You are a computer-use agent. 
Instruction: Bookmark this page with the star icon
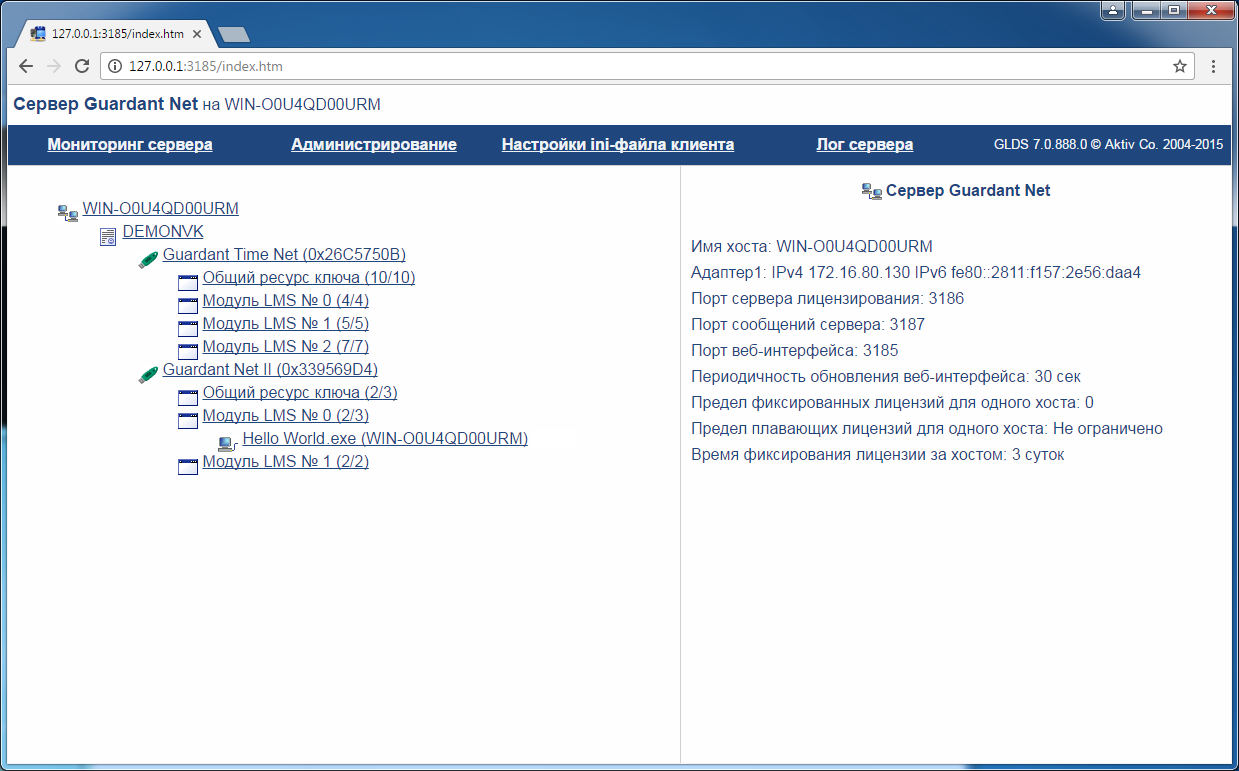1180,66
